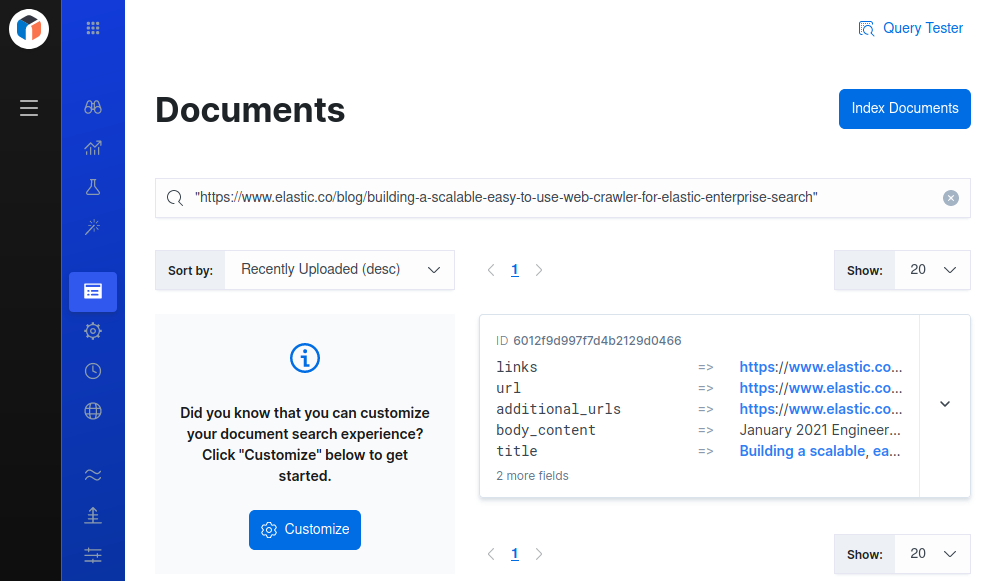The width and height of the screenshot is (991, 581).
Task: Launch the Query Tester
Action: click(x=910, y=28)
